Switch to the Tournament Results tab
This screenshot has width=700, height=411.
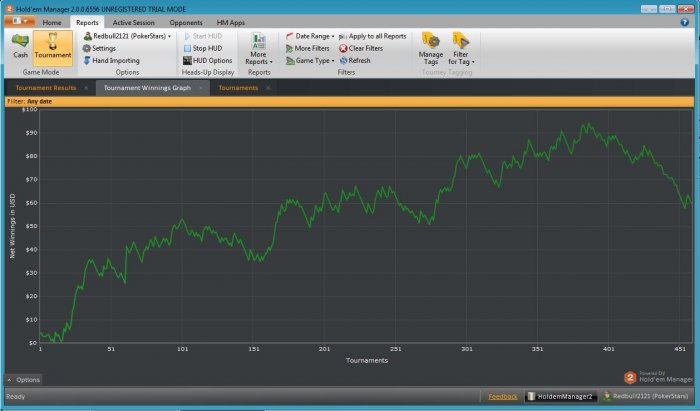click(x=46, y=88)
